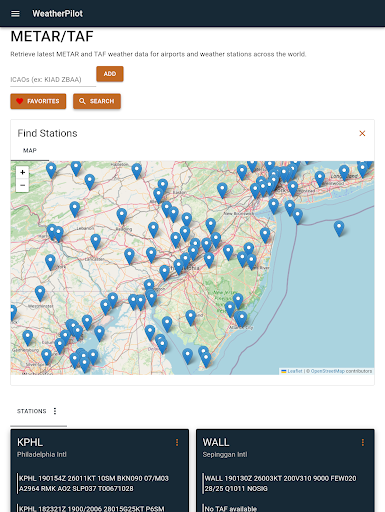The height and width of the screenshot is (512, 385).
Task: Focus the ICAOs input field
Action: coord(53,80)
